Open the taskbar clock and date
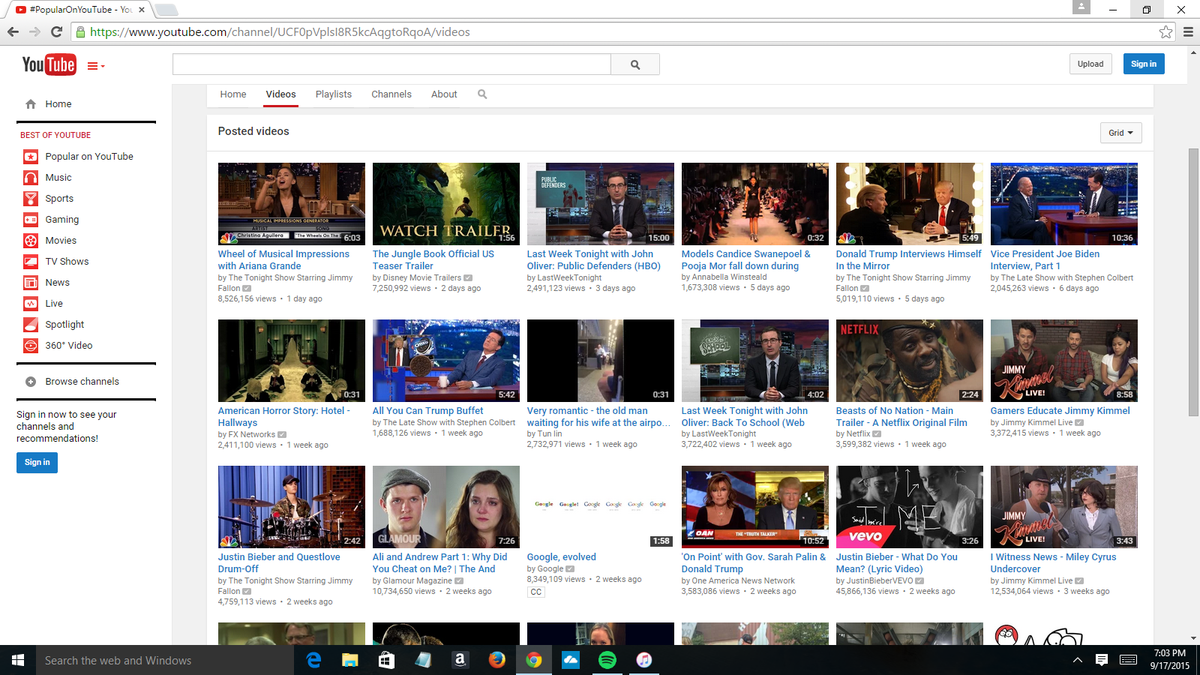 pos(1168,660)
